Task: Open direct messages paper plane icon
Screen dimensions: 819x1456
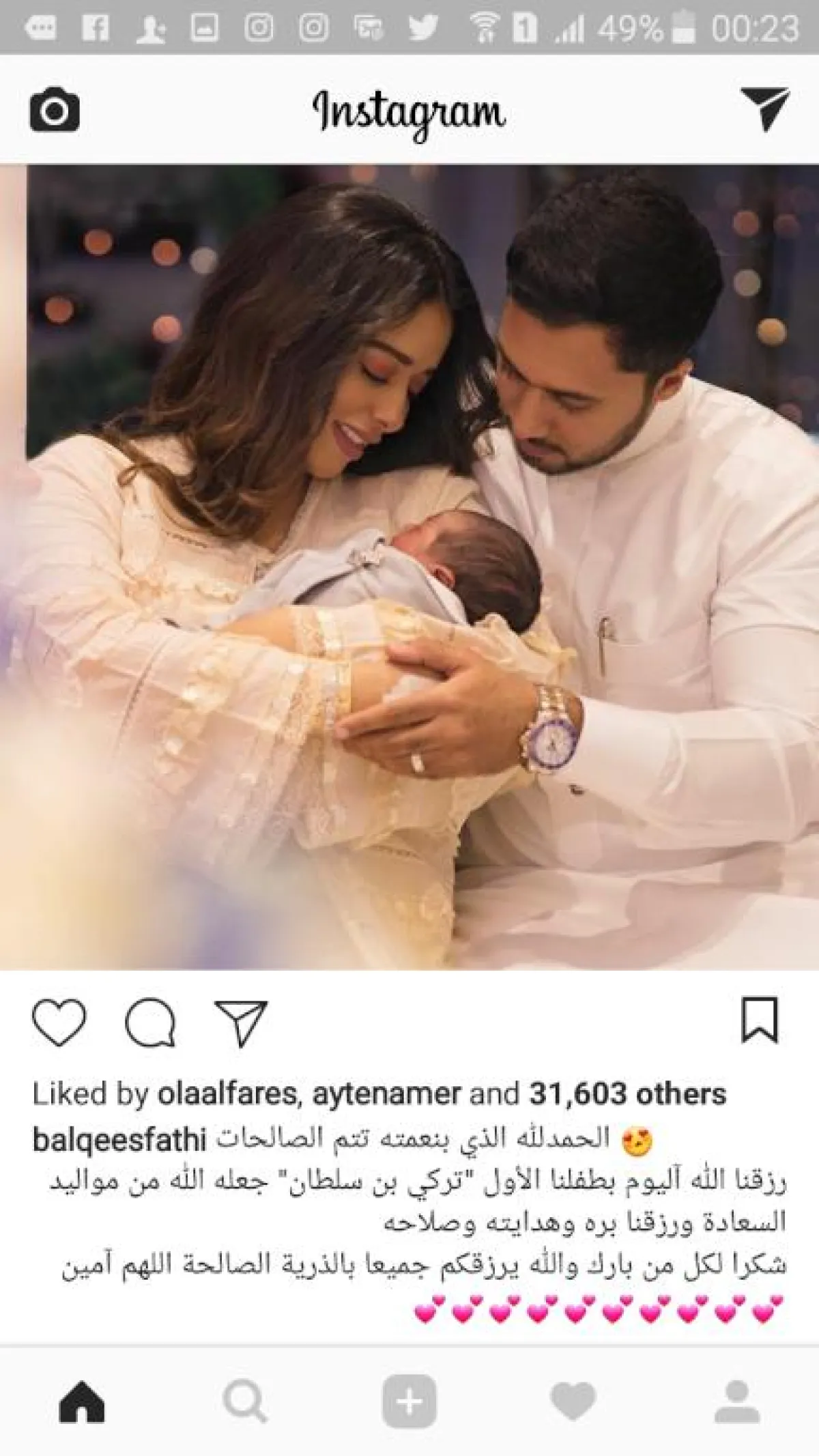Action: (765, 108)
